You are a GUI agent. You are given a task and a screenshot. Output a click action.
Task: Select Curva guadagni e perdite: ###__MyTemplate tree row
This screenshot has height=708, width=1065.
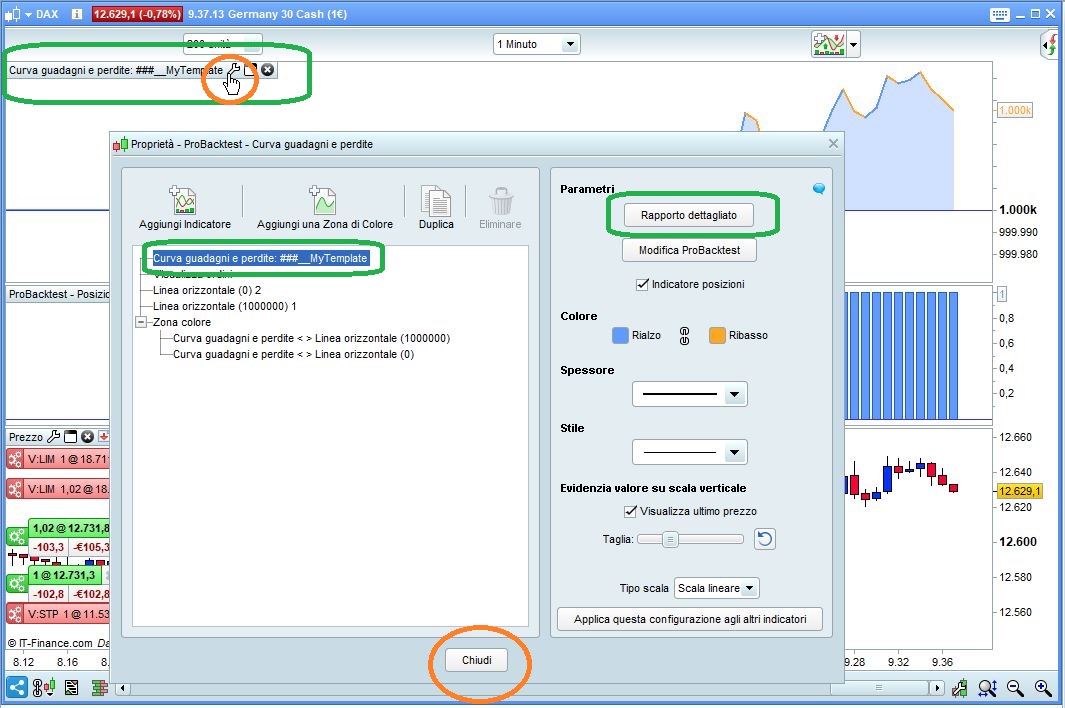click(260, 258)
